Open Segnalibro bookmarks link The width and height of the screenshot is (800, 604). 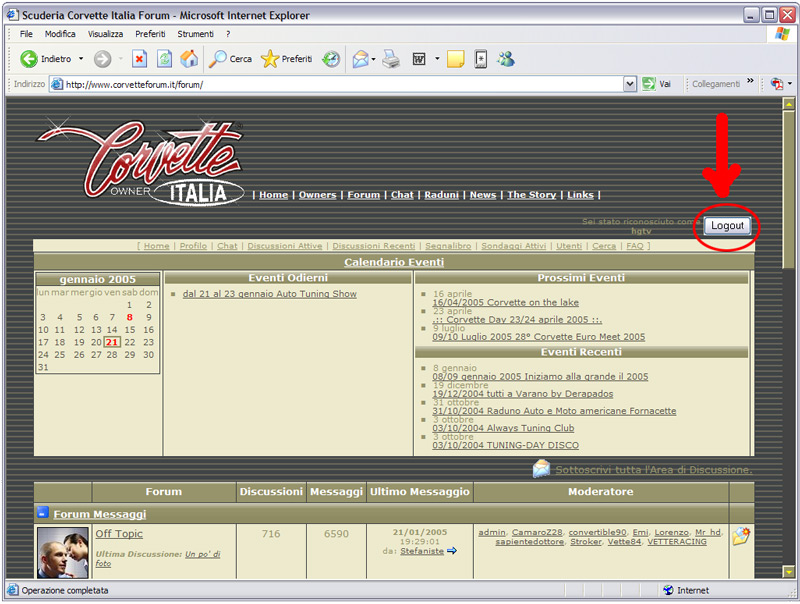tap(448, 246)
